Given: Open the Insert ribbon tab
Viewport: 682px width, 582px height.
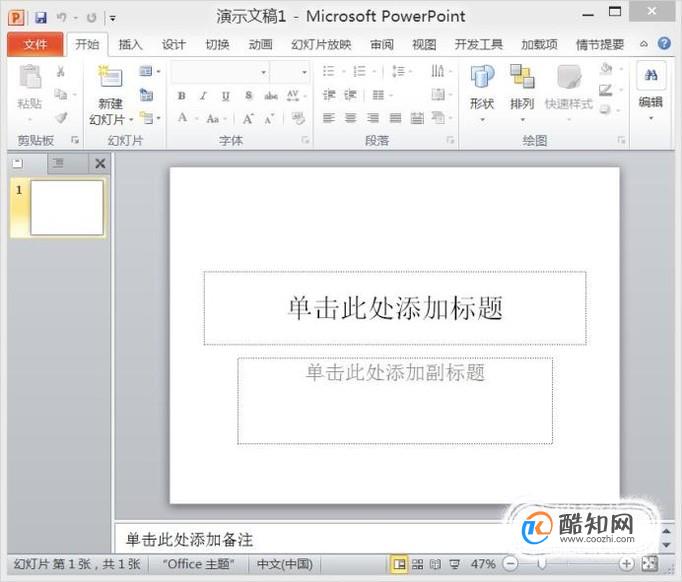Looking at the screenshot, I should point(130,44).
